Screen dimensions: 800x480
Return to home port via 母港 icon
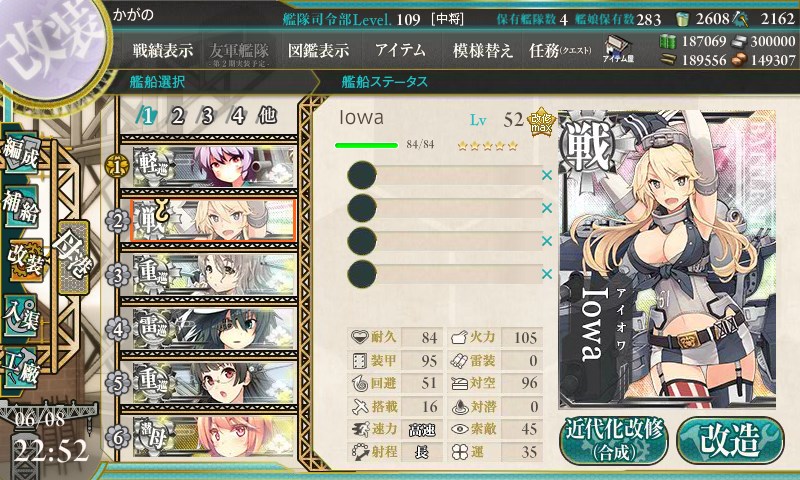pyautogui.click(x=73, y=257)
